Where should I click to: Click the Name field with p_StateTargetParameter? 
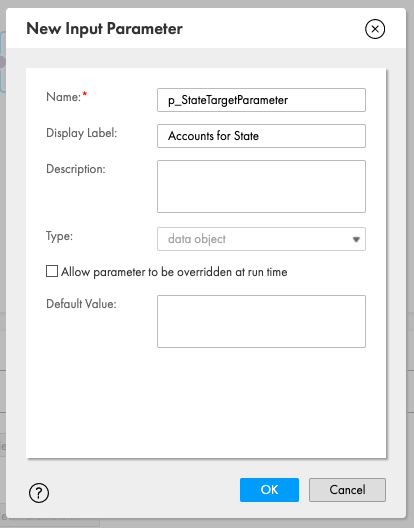261,100
